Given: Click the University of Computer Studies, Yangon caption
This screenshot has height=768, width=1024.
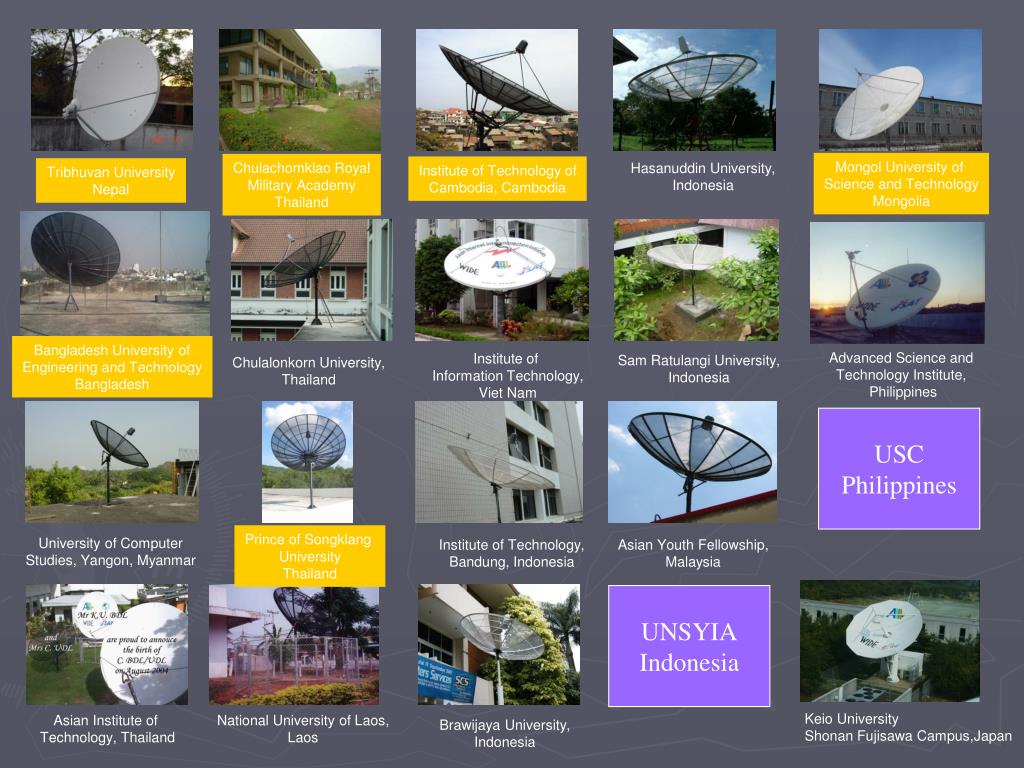Looking at the screenshot, I should pos(110,552).
